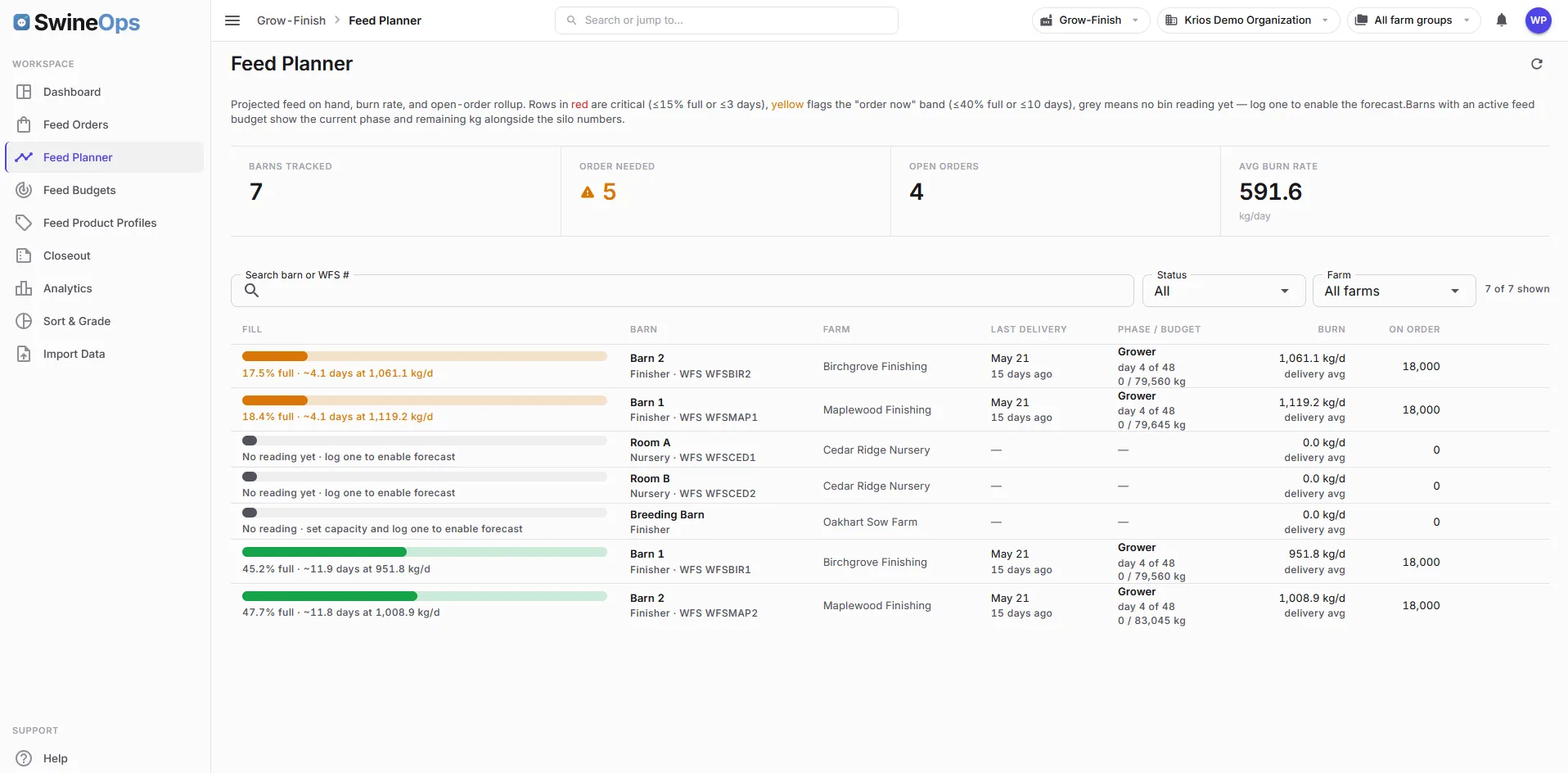Focus the Search barn or WFS field

click(682, 291)
